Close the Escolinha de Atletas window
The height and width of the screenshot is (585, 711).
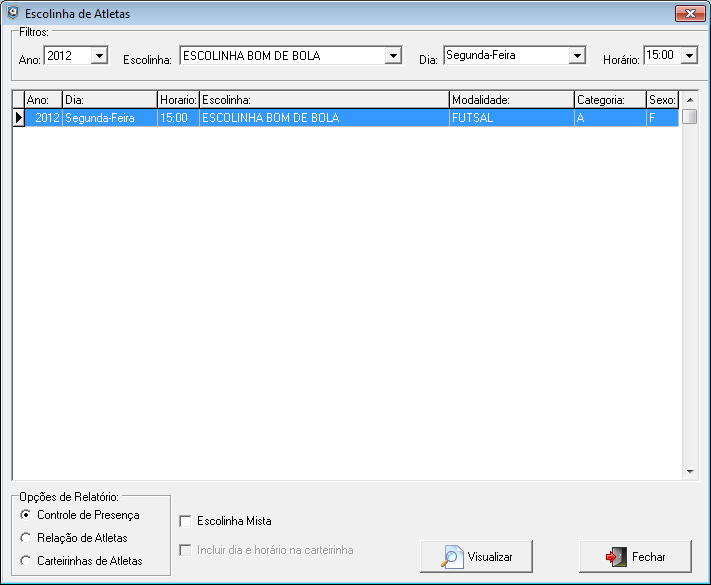[690, 14]
